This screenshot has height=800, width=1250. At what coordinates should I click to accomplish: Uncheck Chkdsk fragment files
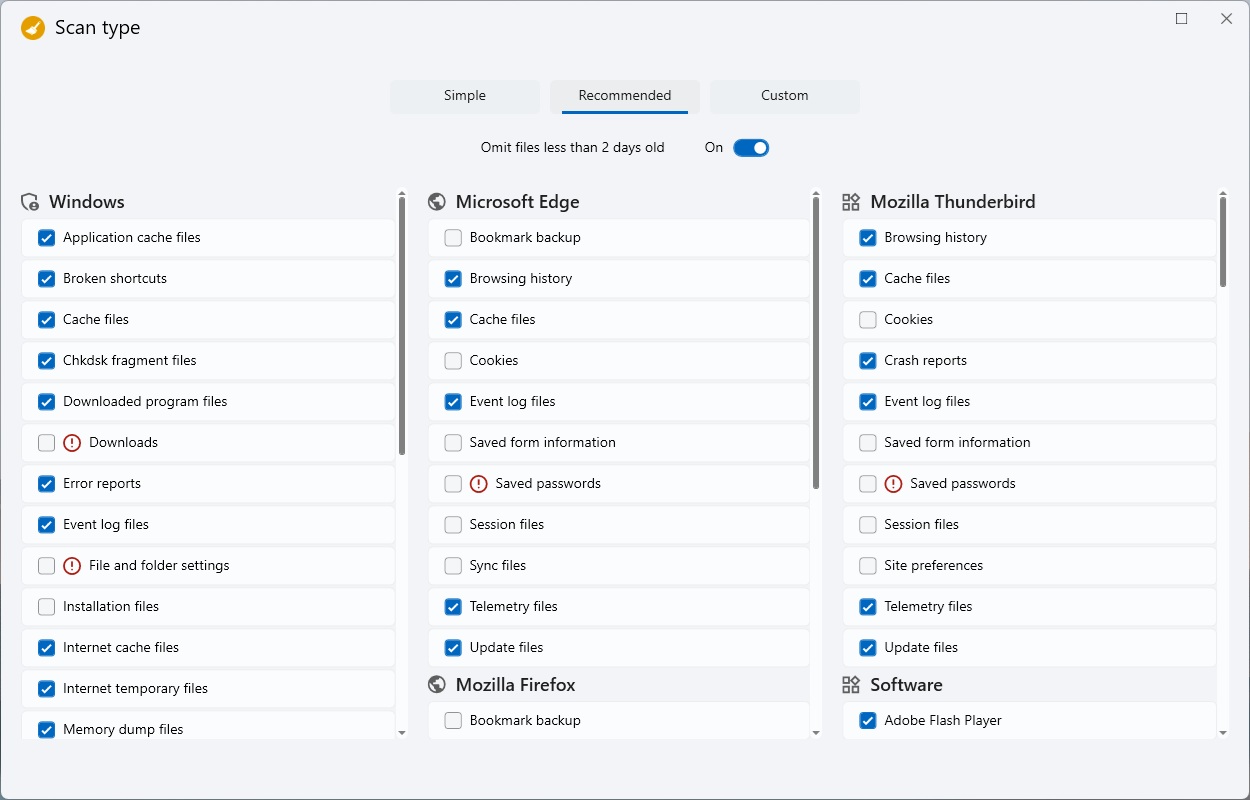(46, 361)
